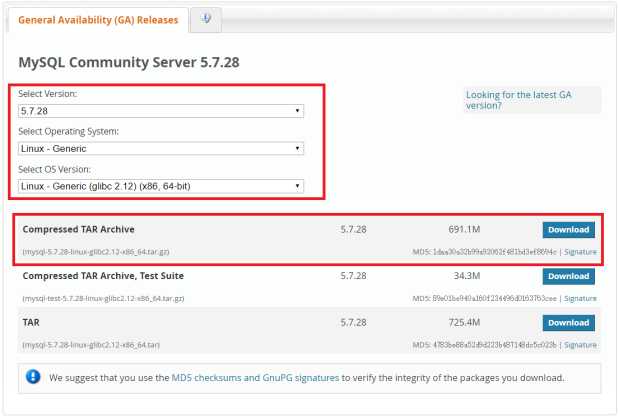Click the 'TAR' package title text
The image size is (619, 418).
coord(31,322)
